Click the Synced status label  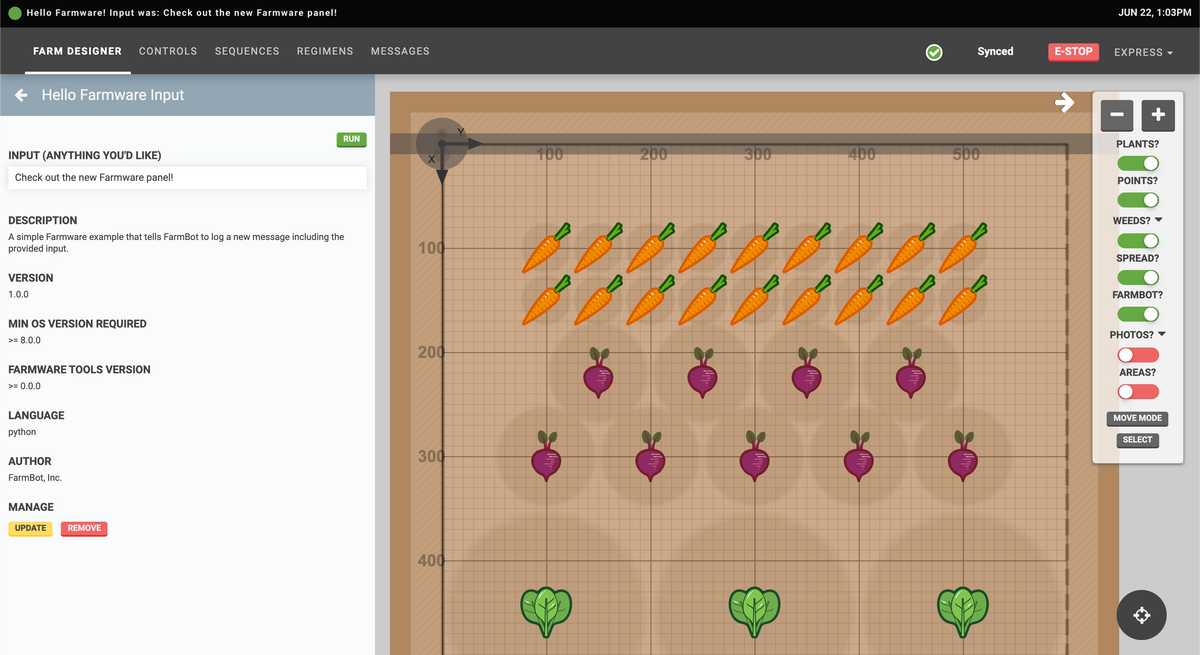pyautogui.click(x=995, y=52)
